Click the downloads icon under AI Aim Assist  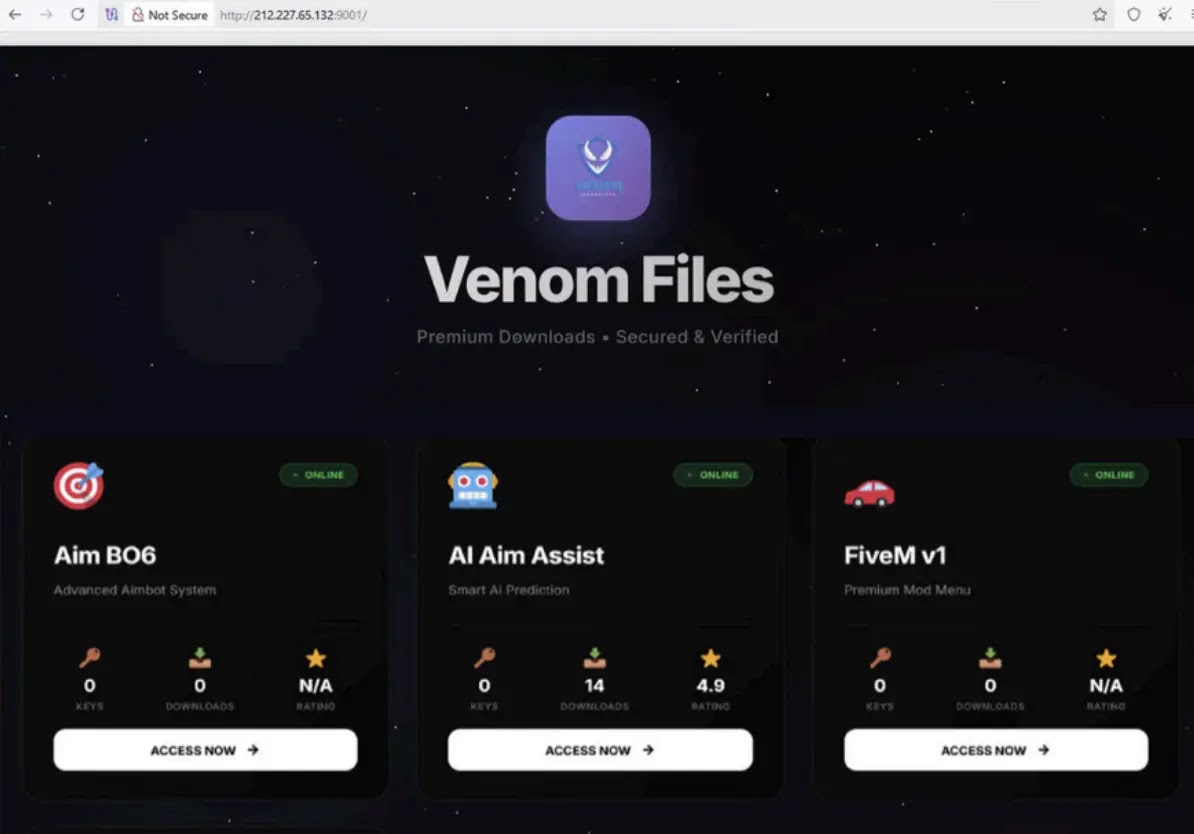coord(594,658)
